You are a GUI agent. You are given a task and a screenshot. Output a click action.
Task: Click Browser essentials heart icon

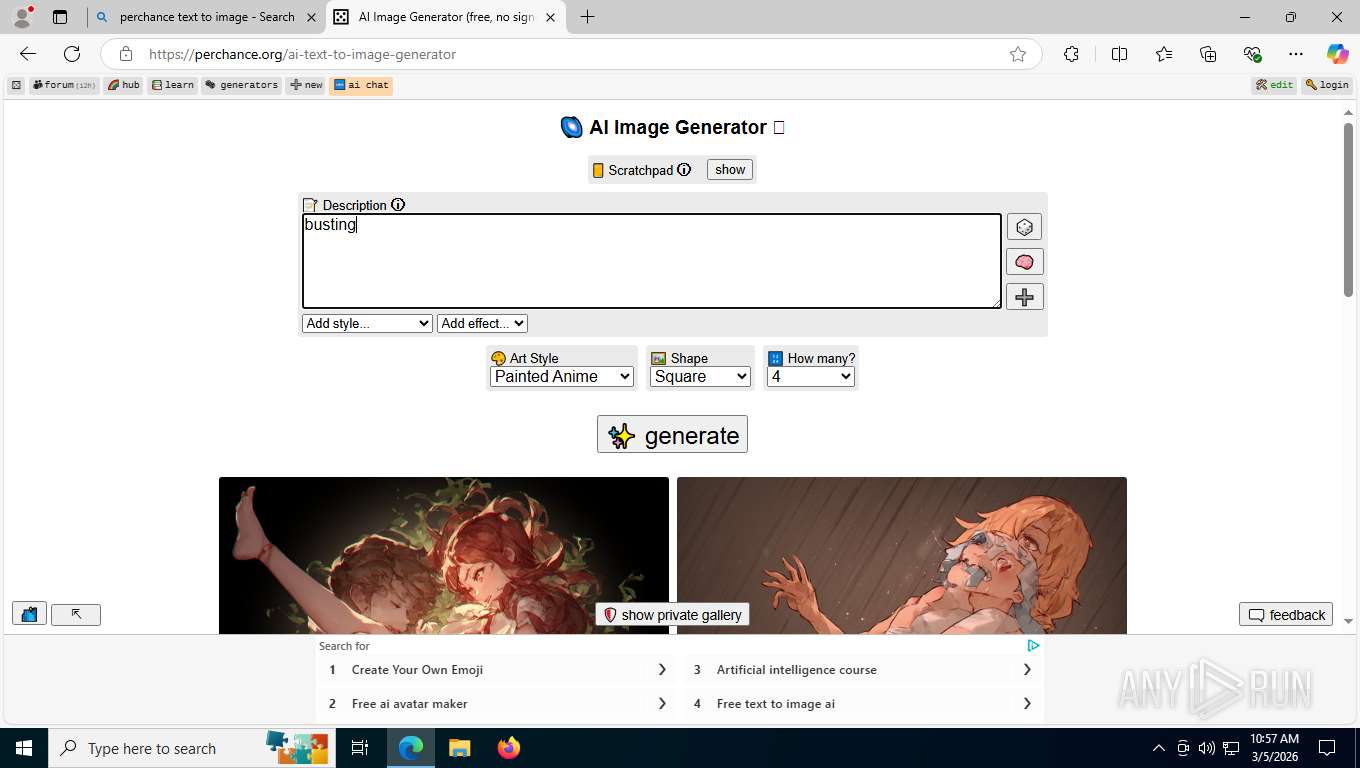(x=1252, y=54)
